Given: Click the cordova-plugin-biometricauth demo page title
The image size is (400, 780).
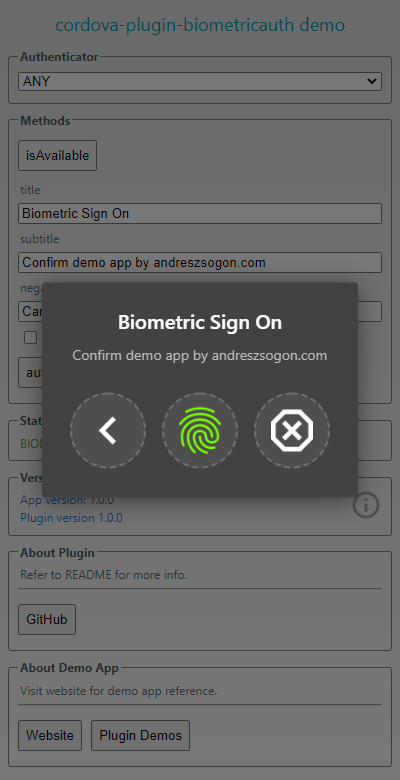Looking at the screenshot, I should pos(200,25).
